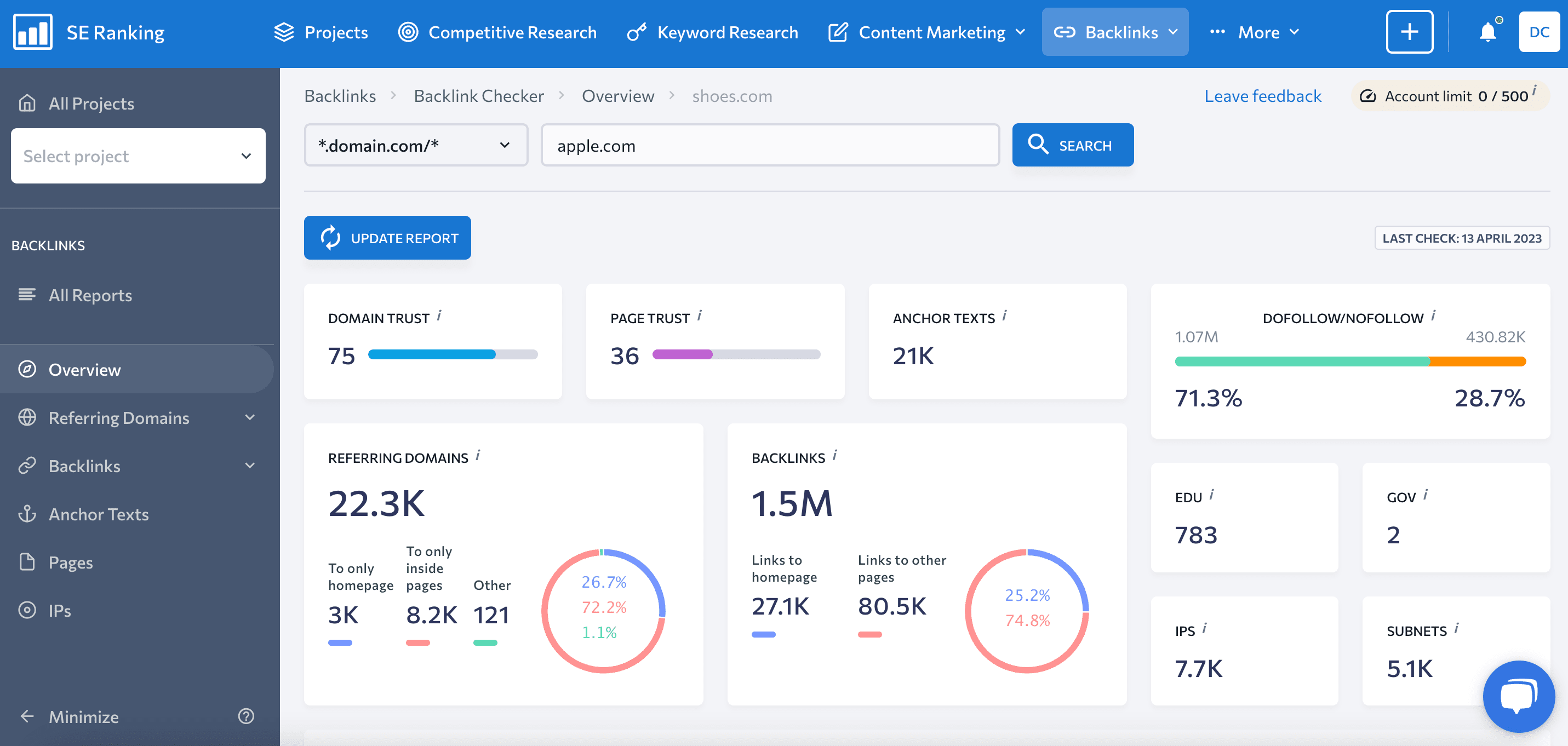Click the Backlinks card info icon
This screenshot has width=1568, height=746.
click(x=835, y=455)
